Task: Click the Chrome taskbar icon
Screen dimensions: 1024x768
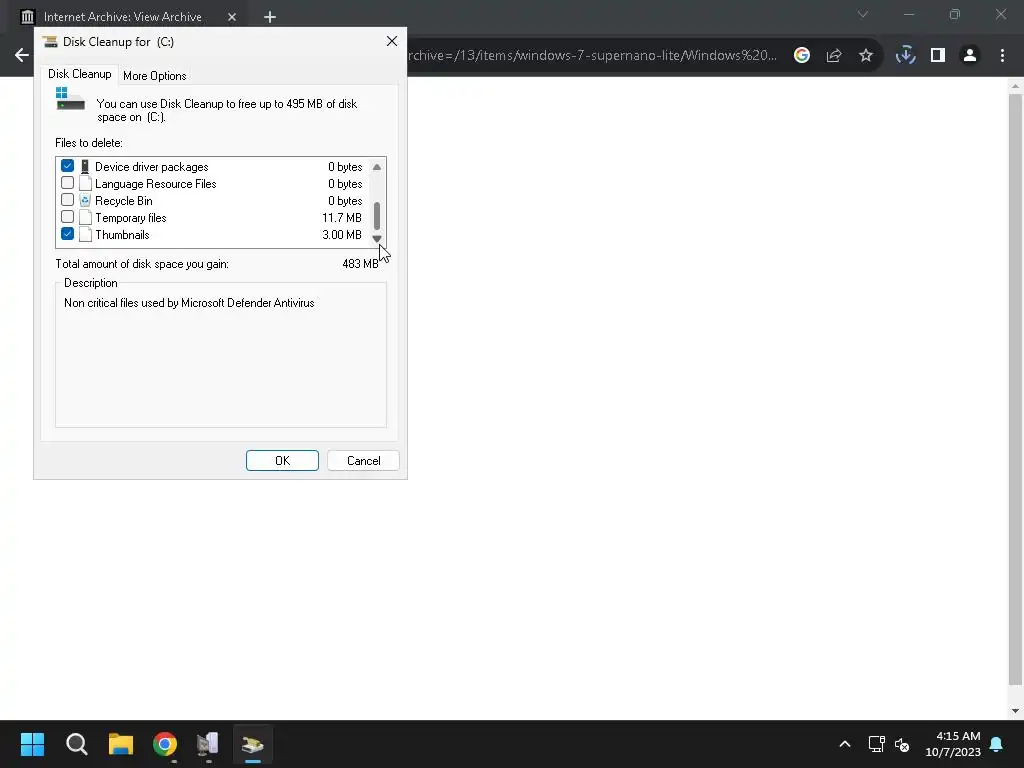Action: coord(165,744)
